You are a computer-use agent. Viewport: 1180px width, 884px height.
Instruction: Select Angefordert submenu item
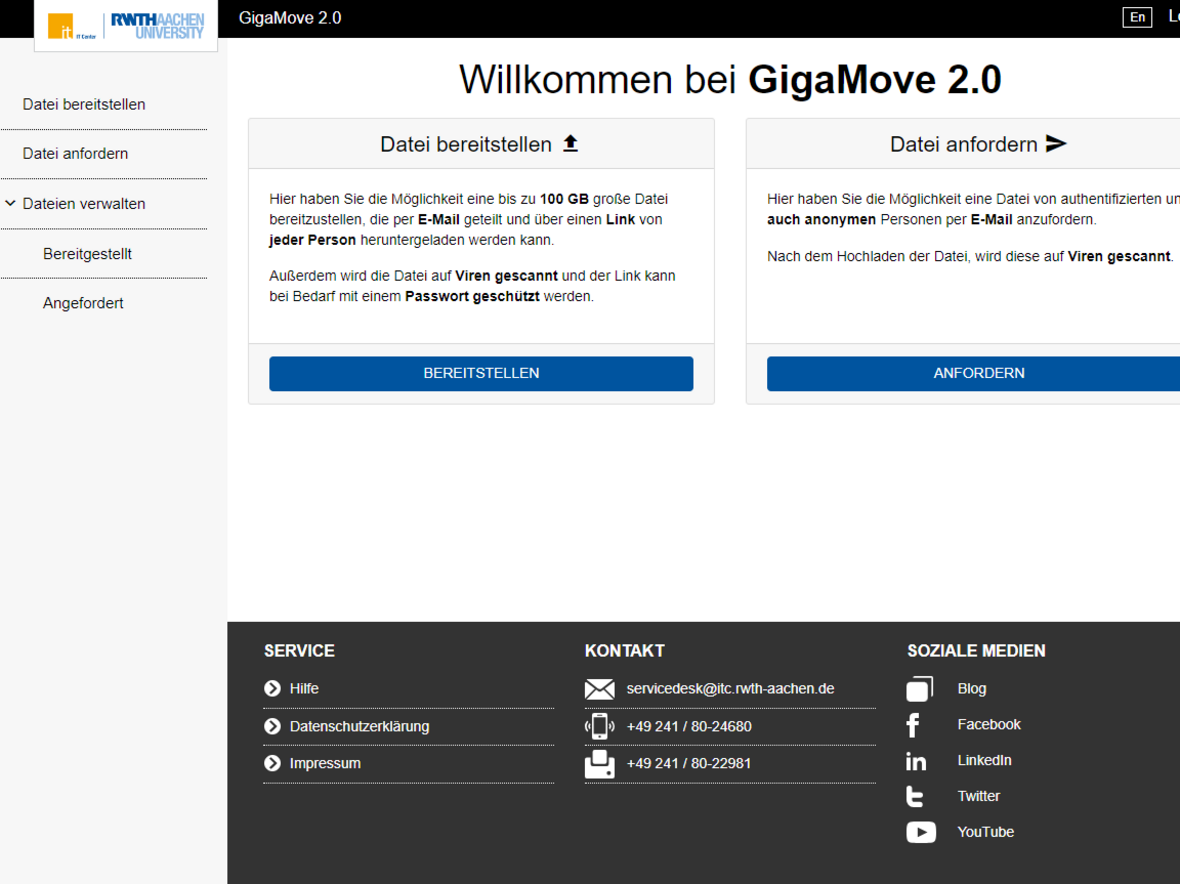point(83,303)
